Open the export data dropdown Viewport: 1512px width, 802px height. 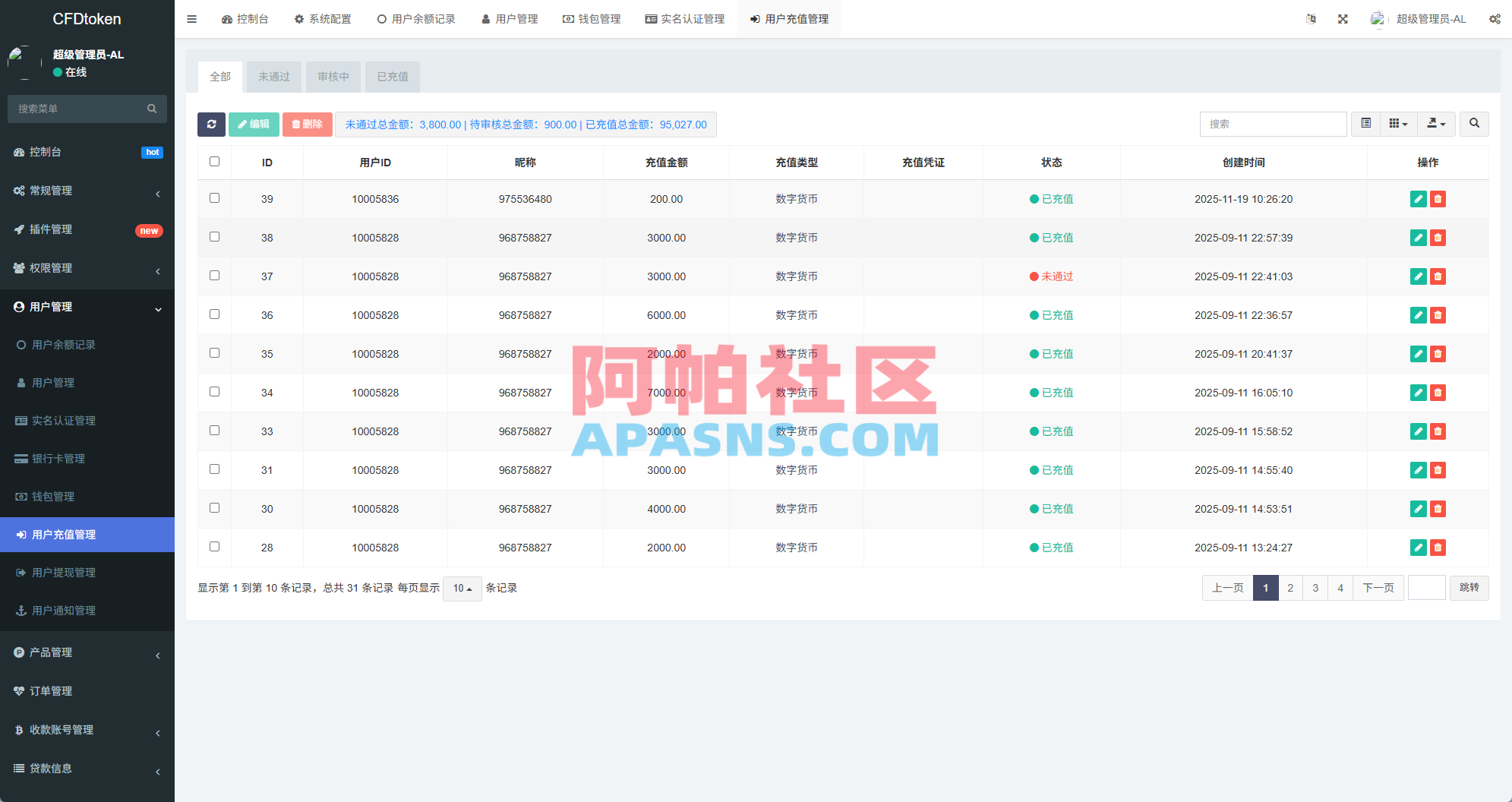1436,124
